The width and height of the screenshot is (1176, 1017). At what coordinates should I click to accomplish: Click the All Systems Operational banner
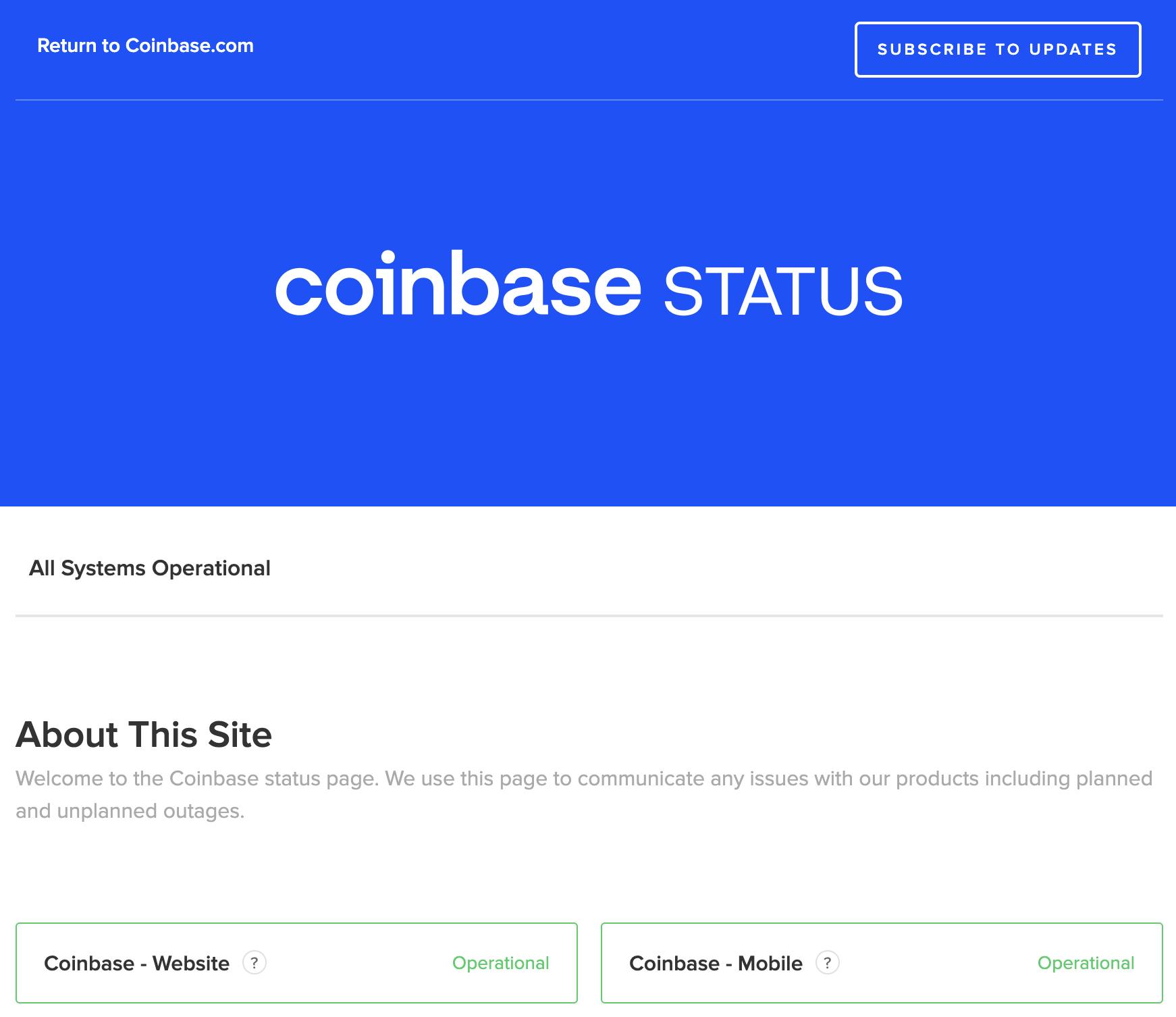point(149,568)
